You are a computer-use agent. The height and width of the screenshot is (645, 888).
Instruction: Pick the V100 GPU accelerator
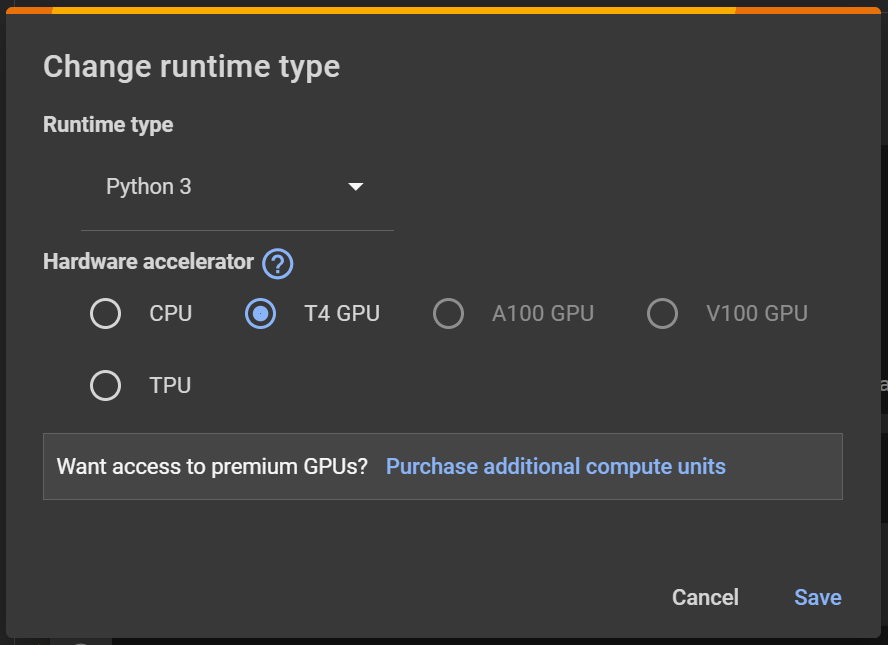pyautogui.click(x=662, y=313)
